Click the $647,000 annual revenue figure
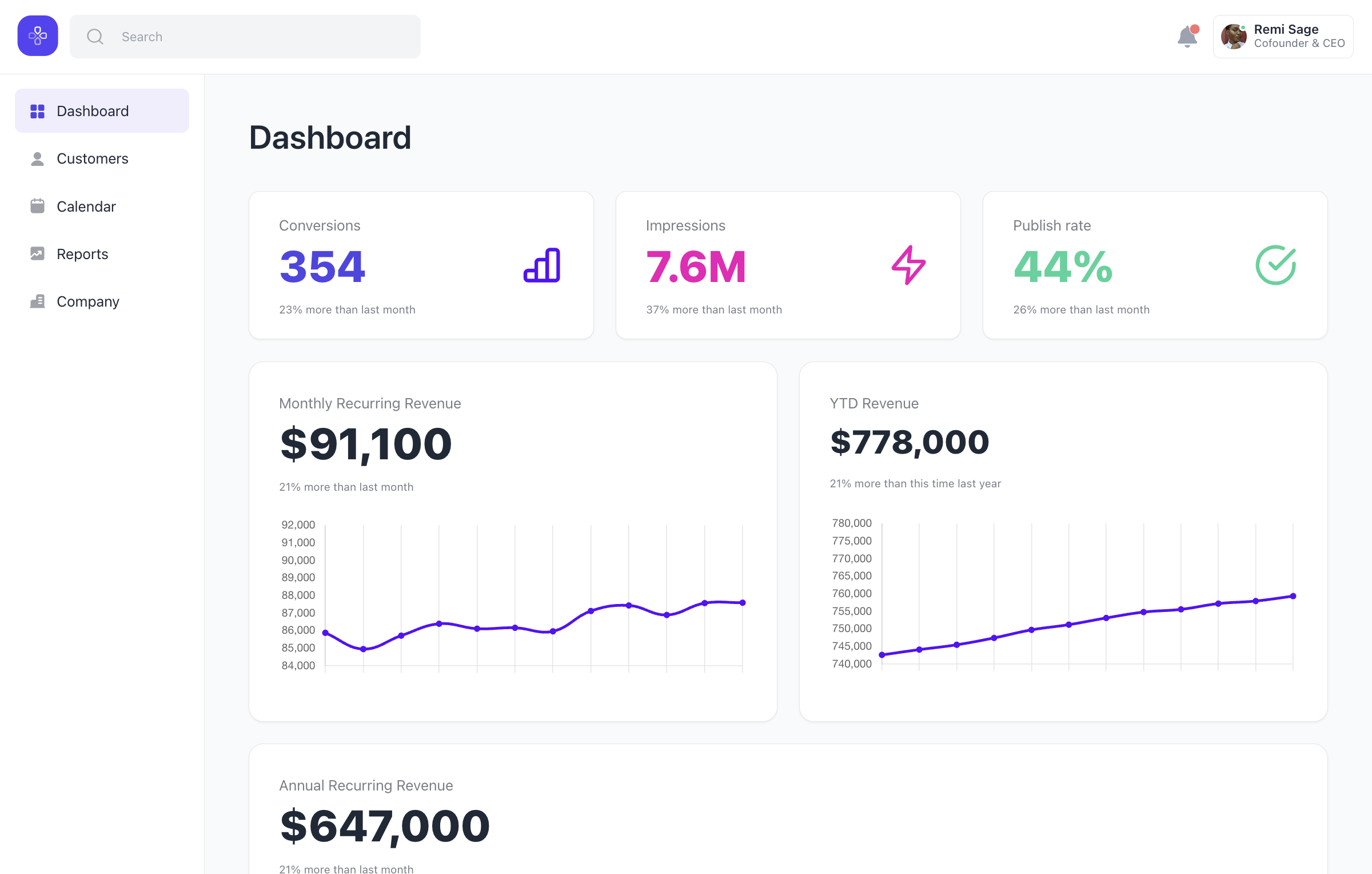Screen dimensions: 1372x874 pos(385,827)
